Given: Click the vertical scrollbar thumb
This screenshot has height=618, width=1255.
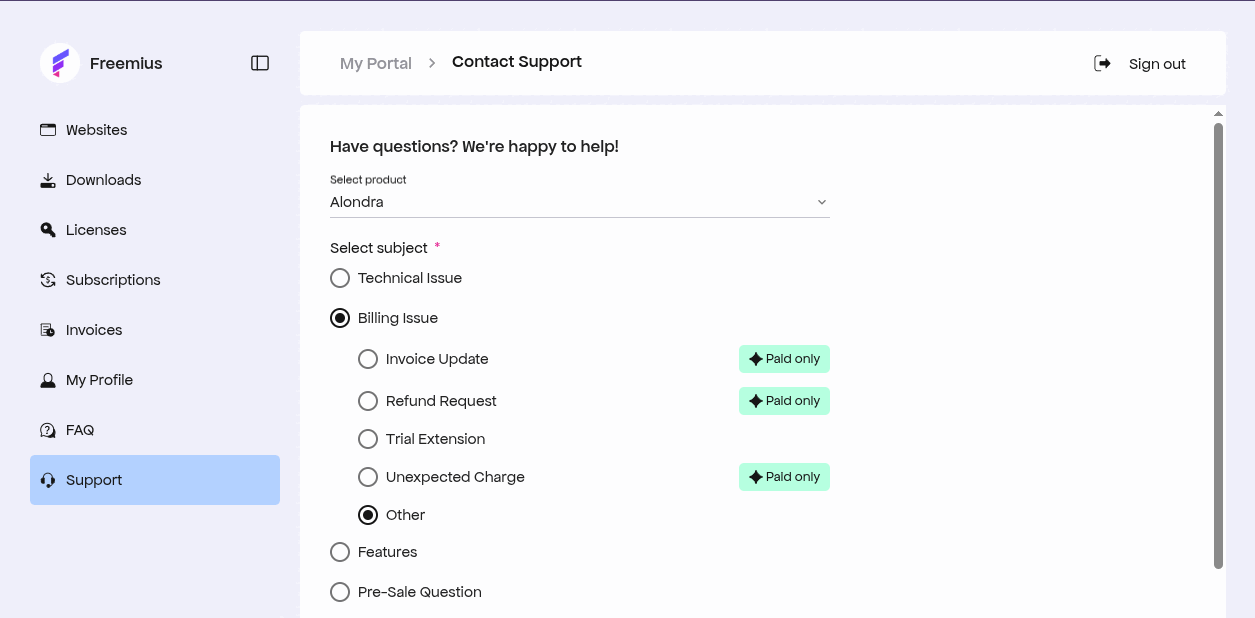Looking at the screenshot, I should tap(1218, 346).
